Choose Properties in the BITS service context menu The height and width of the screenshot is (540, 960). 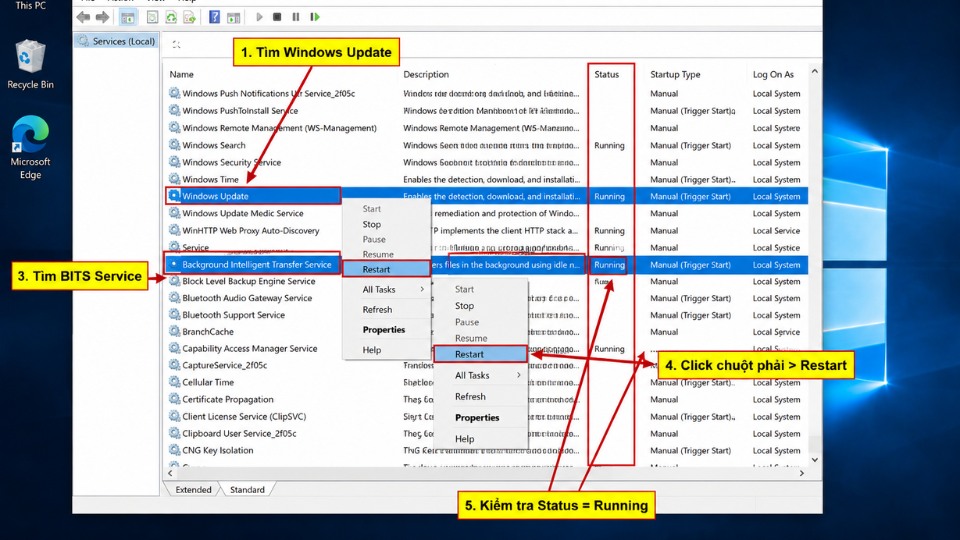(x=480, y=418)
